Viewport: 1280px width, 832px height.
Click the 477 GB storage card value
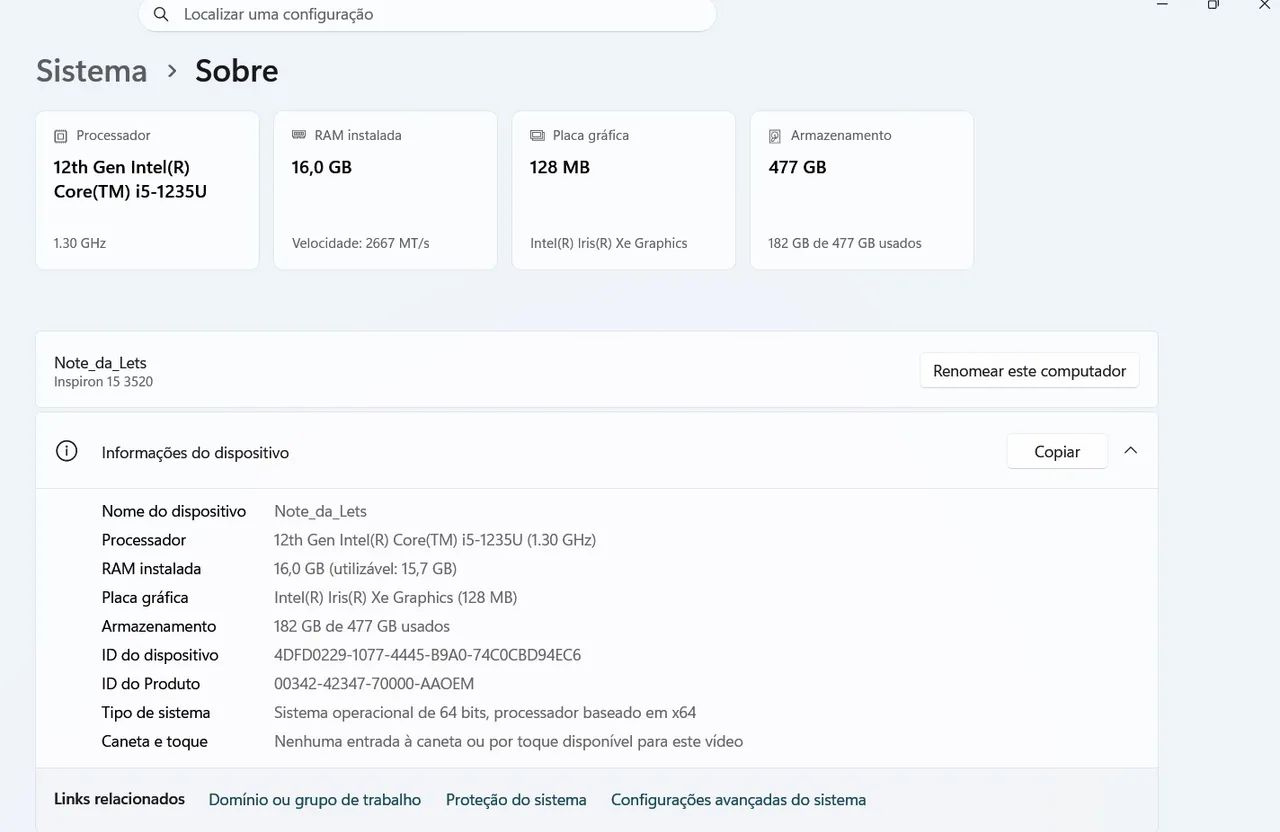[x=798, y=167]
